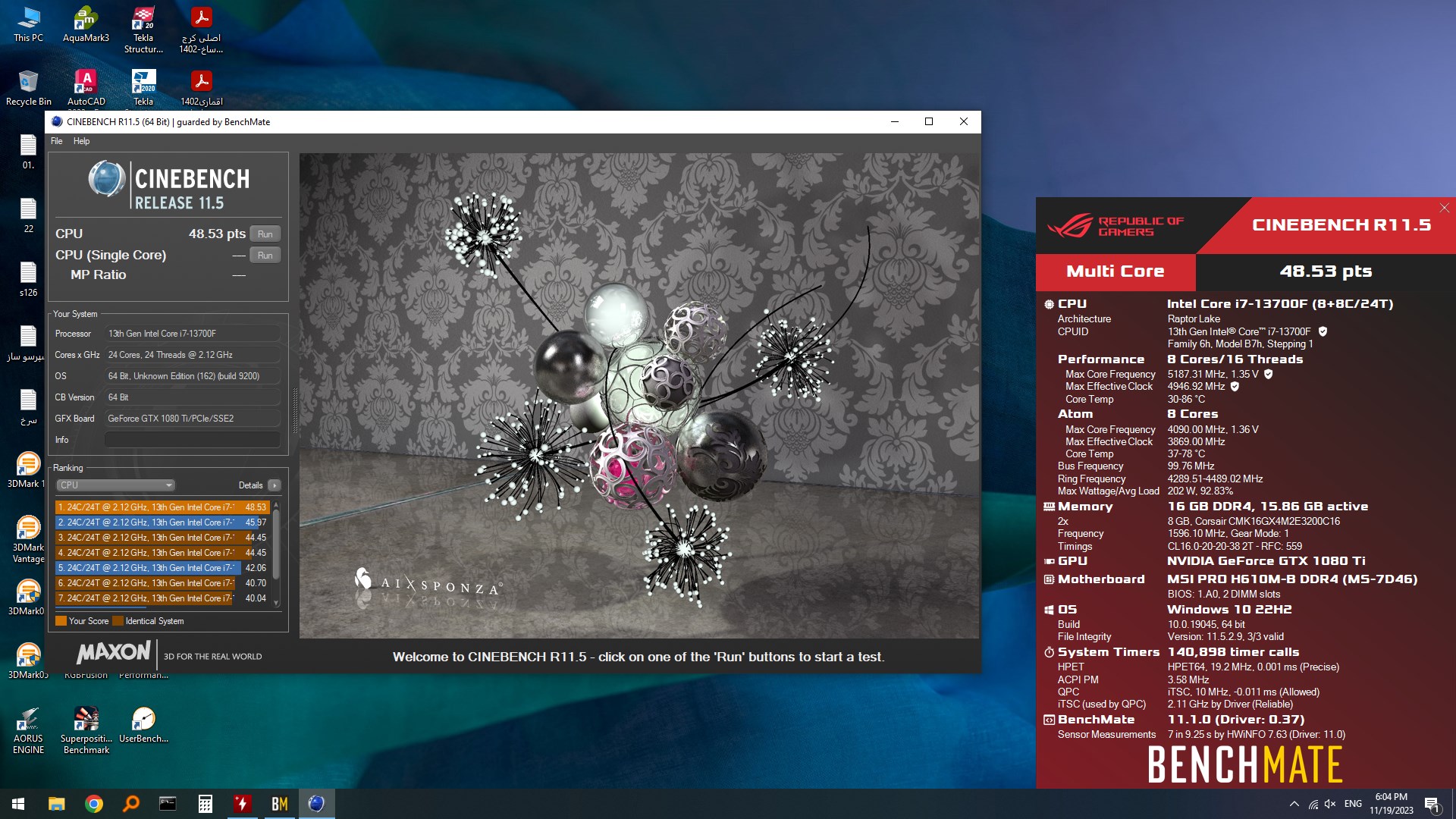Close the BenchMate result panel

[x=1444, y=208]
